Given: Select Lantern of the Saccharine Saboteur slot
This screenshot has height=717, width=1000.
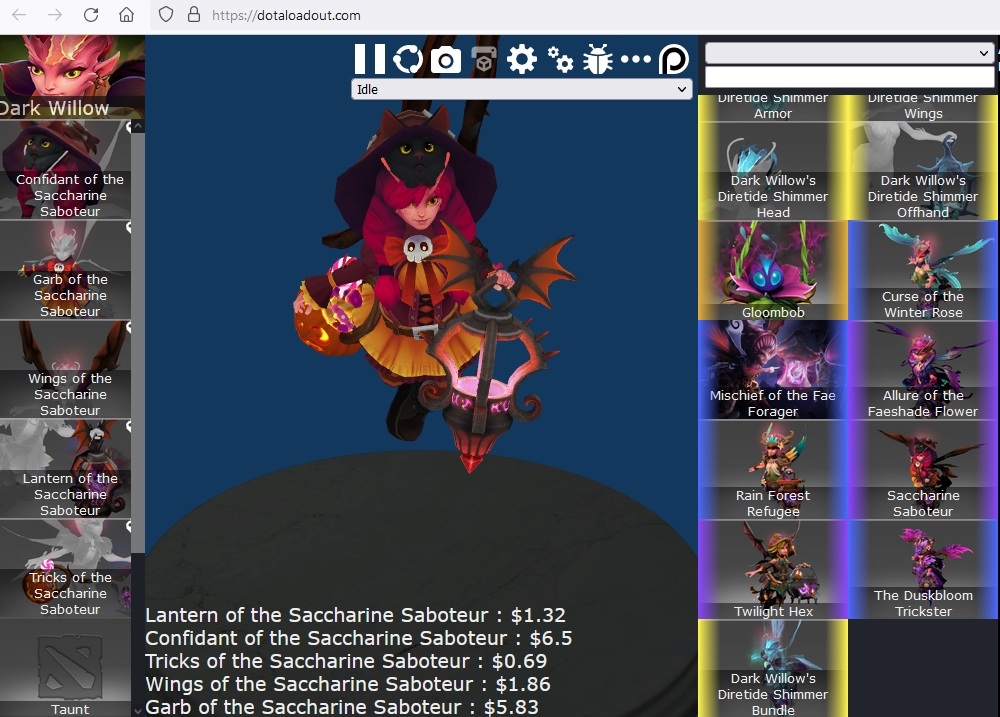Looking at the screenshot, I should pyautogui.click(x=65, y=469).
